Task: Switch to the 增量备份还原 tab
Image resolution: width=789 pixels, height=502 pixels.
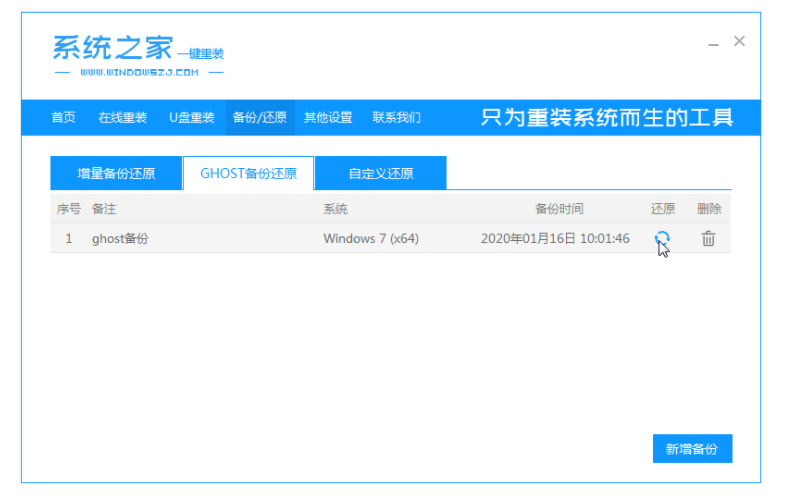Action: [116, 173]
